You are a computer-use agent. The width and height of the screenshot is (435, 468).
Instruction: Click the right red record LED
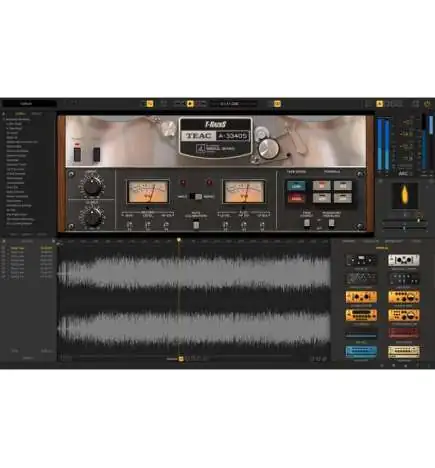[209, 182]
